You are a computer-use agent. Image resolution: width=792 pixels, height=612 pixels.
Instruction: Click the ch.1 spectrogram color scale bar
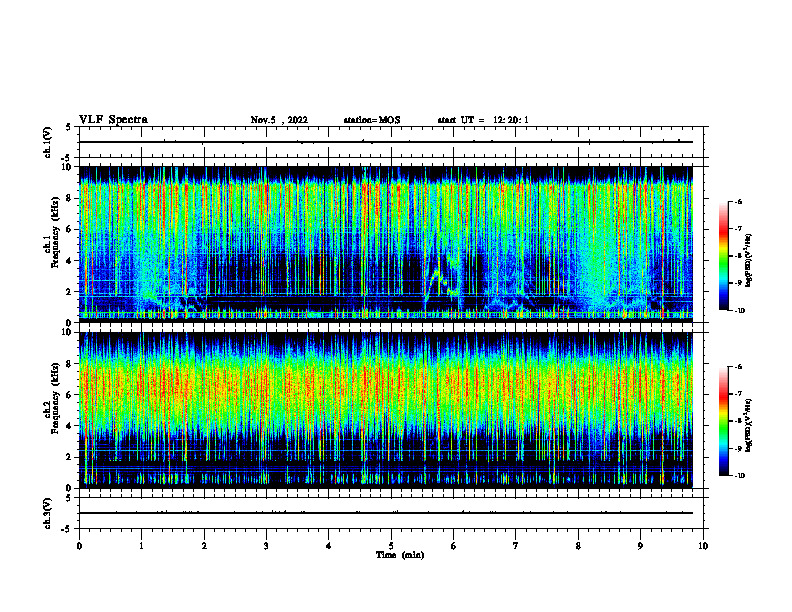723,256
